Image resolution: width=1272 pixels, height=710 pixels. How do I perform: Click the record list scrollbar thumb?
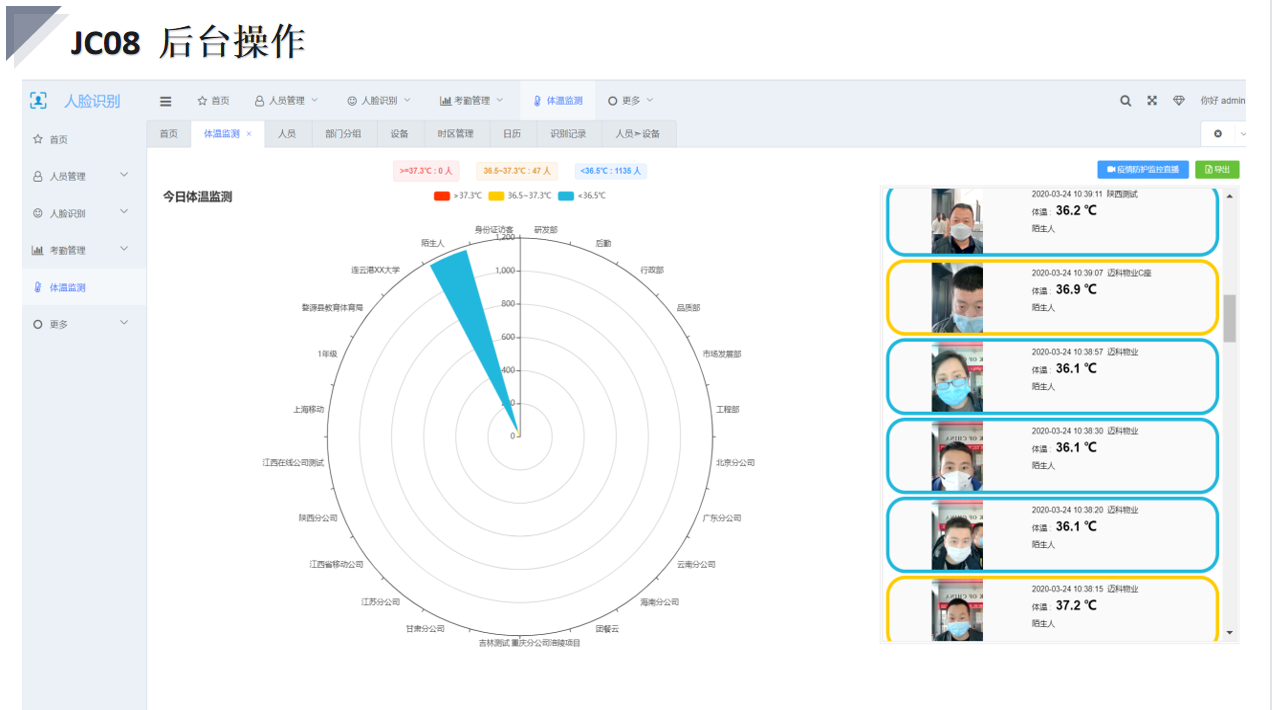point(1229,318)
